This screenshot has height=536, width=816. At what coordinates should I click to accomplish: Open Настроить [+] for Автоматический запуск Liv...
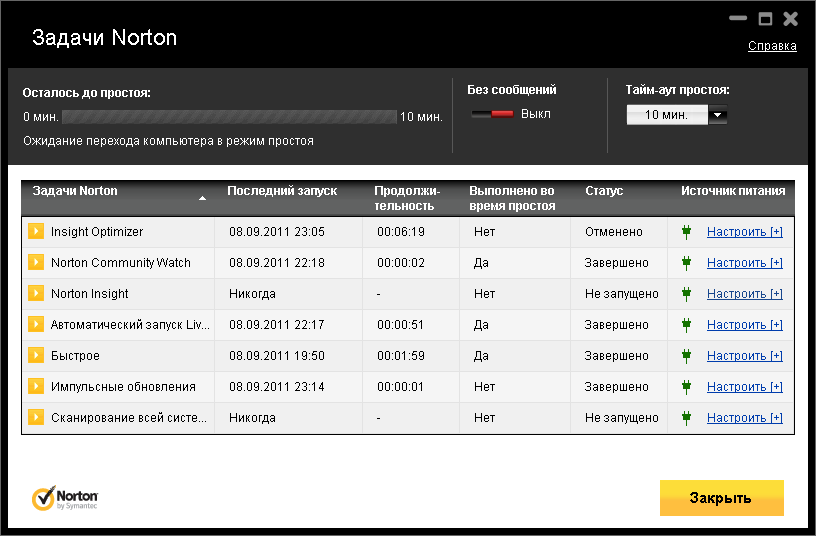coord(745,325)
